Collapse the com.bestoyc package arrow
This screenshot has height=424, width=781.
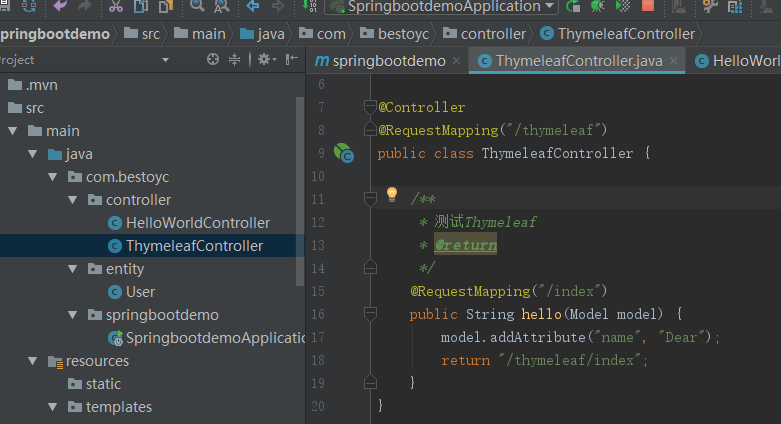pyautogui.click(x=53, y=177)
